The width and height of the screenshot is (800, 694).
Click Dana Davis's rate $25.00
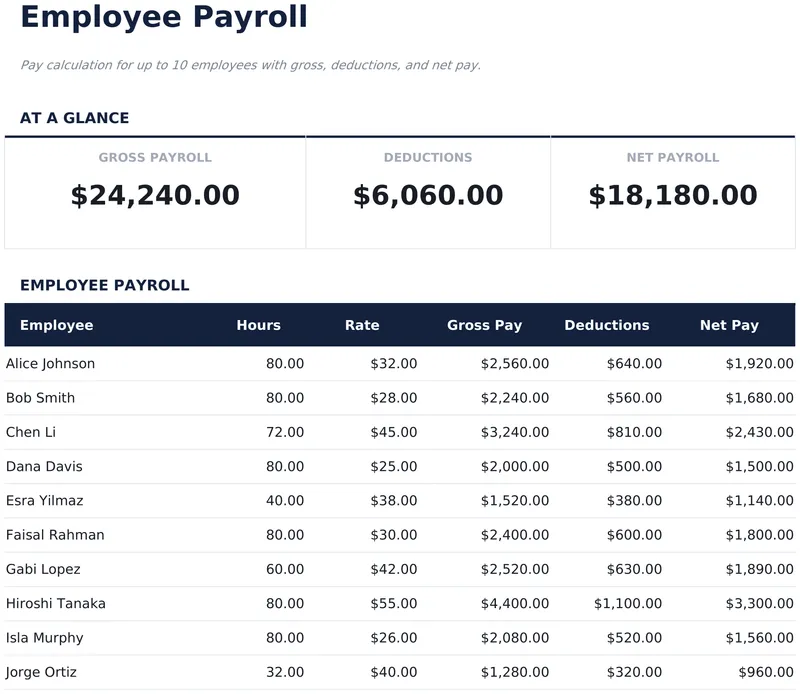tap(394, 466)
